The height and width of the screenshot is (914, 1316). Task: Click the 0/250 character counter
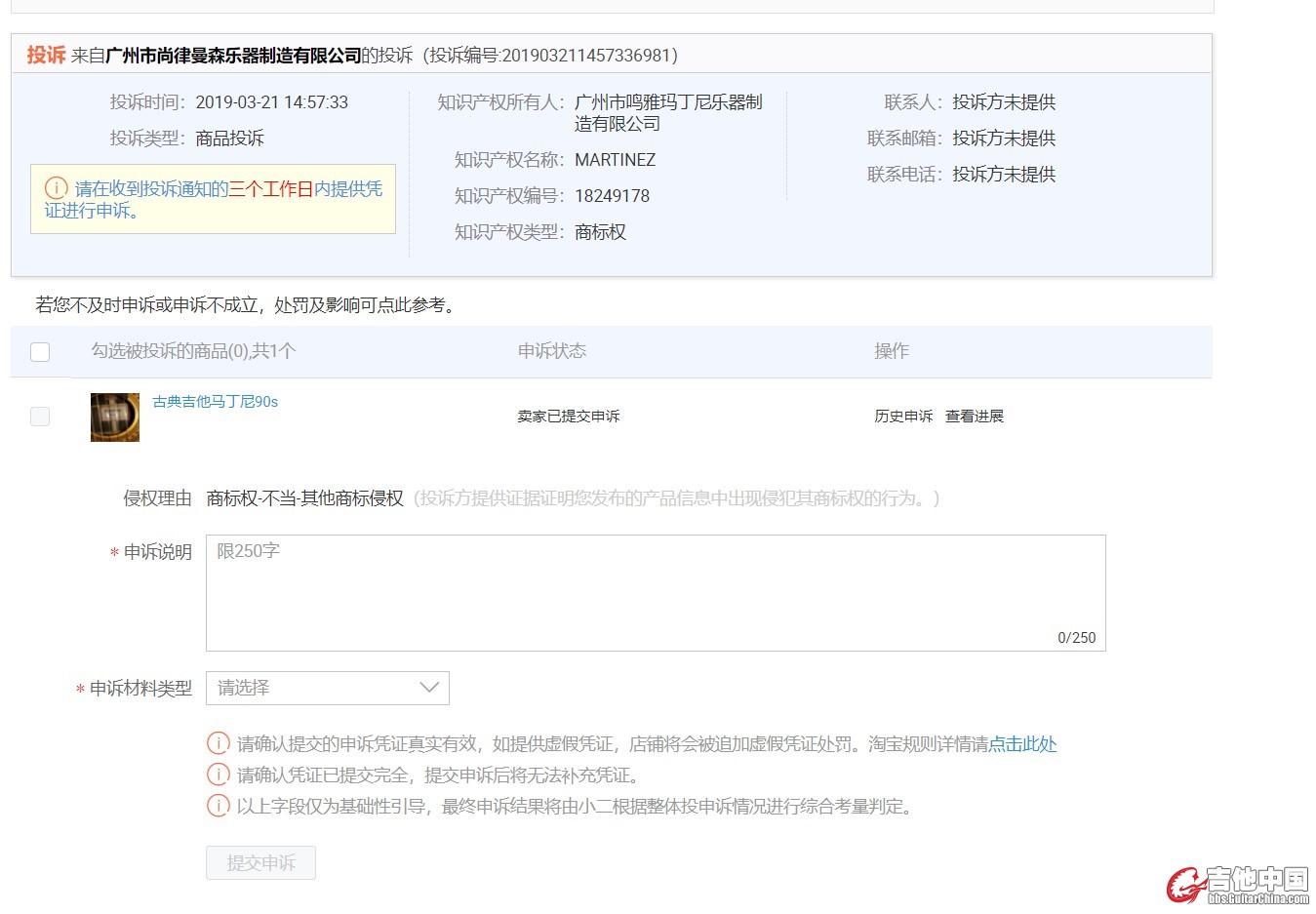point(1077,638)
